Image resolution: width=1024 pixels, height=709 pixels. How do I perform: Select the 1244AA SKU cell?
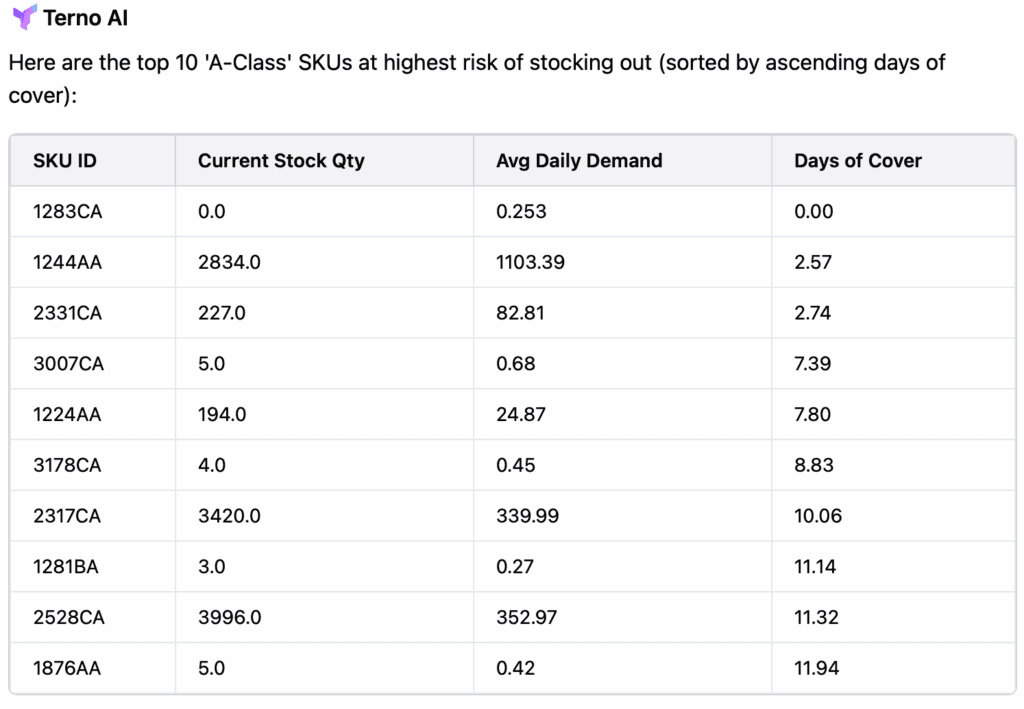click(67, 262)
